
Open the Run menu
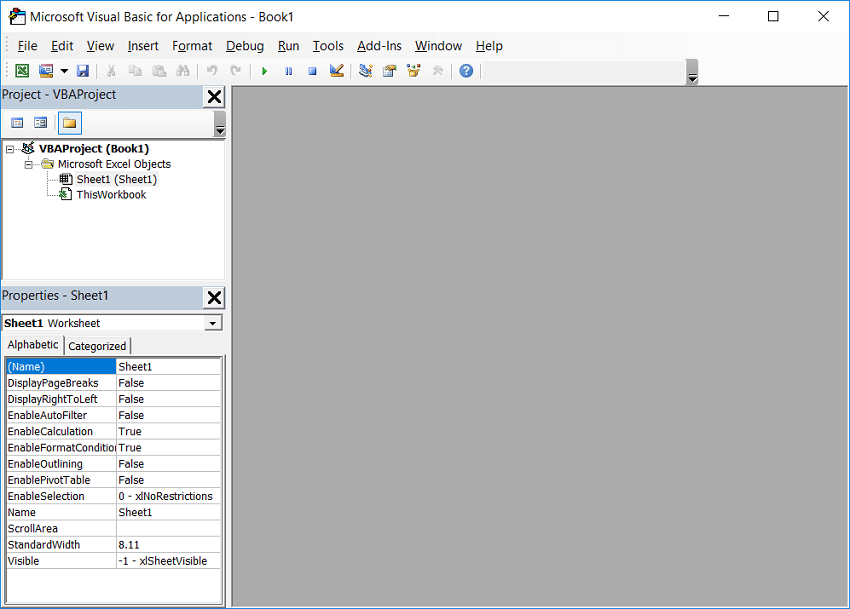click(x=288, y=46)
